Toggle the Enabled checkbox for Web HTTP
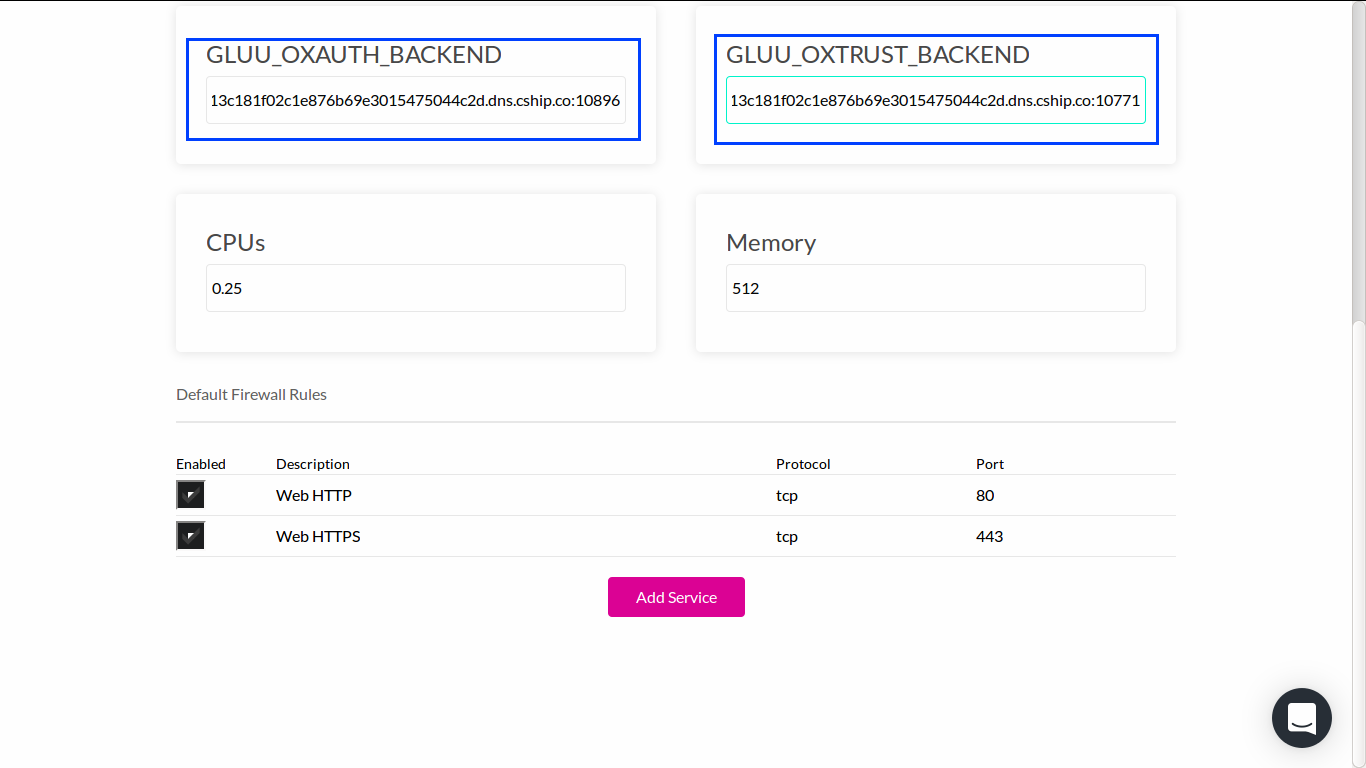The height and width of the screenshot is (768, 1366). pyautogui.click(x=190, y=494)
